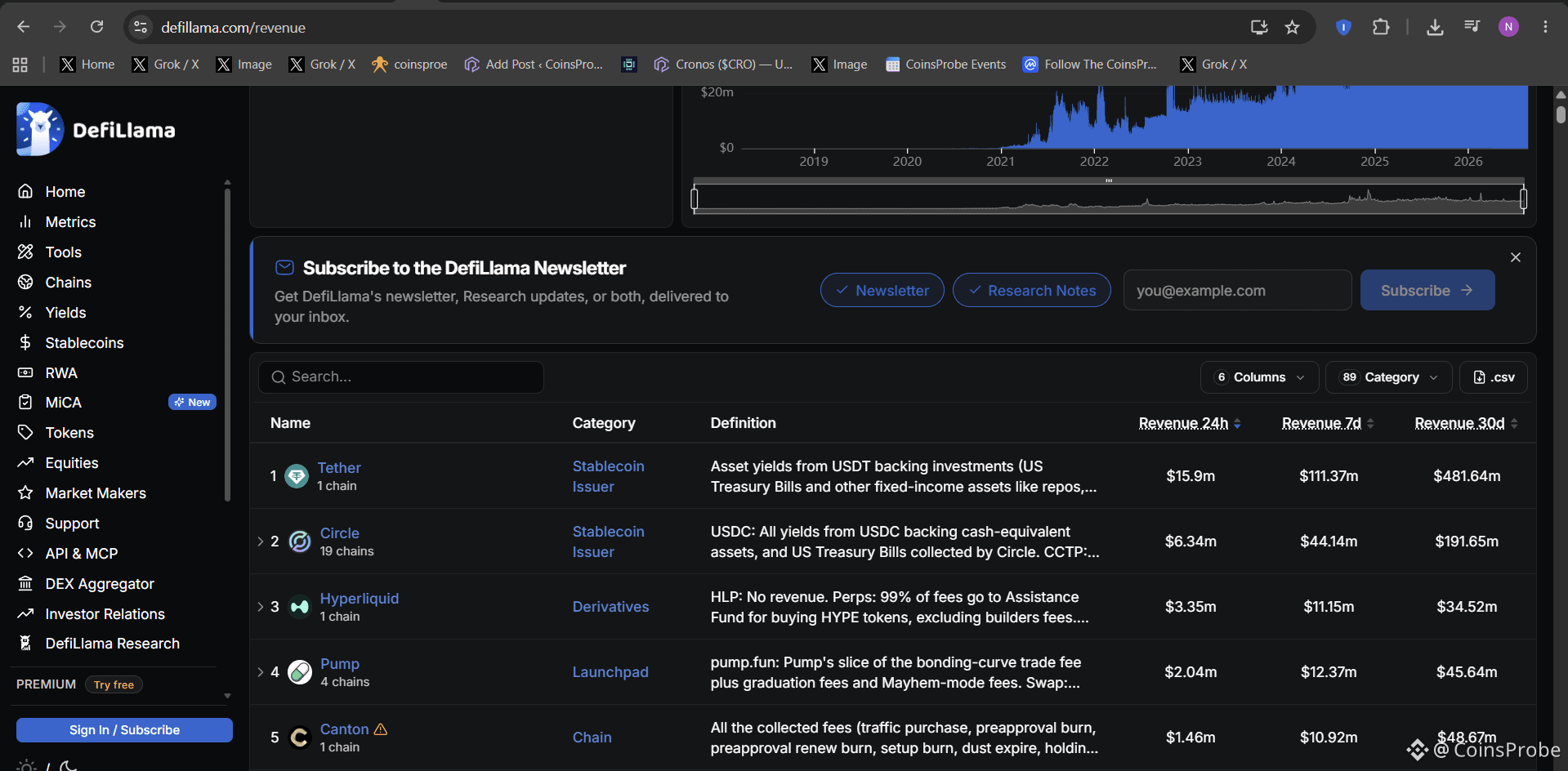
Task: Click the Derivatives category link
Action: (610, 607)
